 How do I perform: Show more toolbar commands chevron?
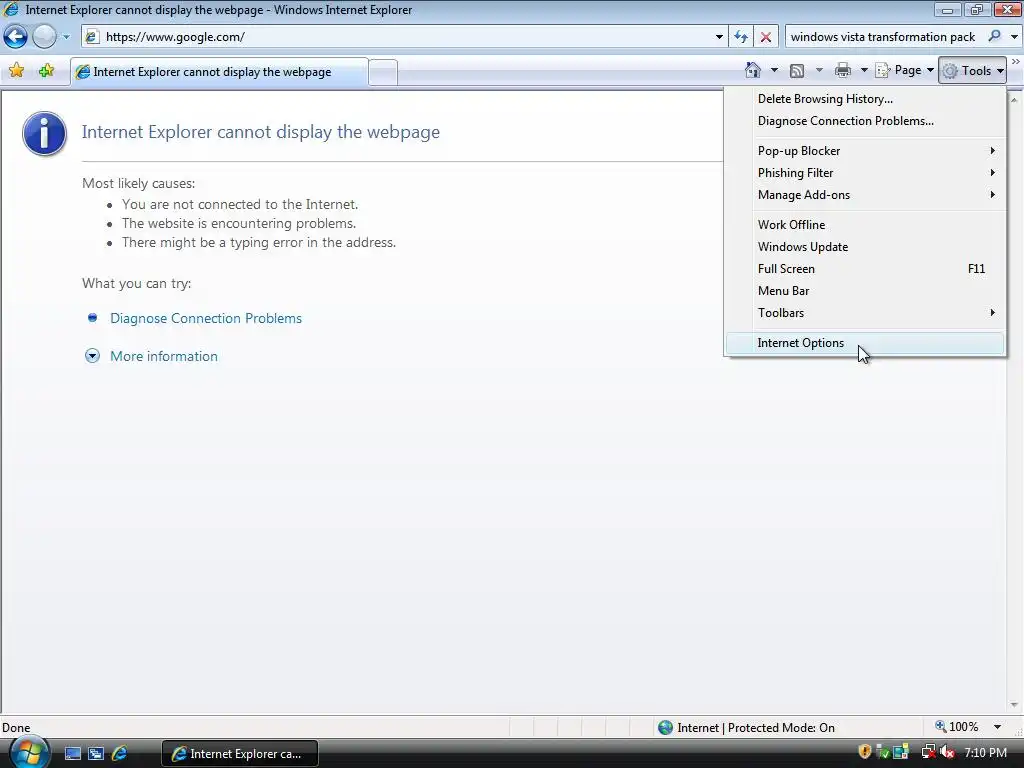point(1016,62)
